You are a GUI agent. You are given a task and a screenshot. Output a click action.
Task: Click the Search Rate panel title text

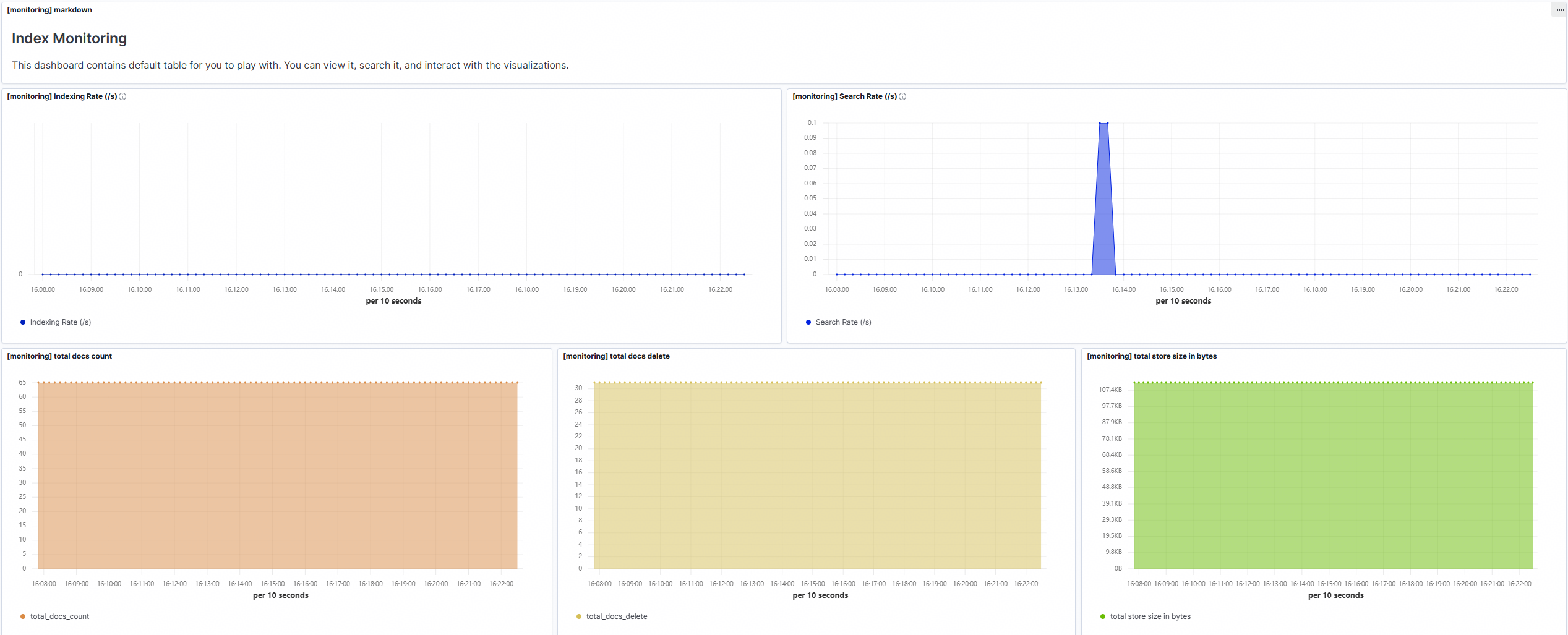tap(845, 96)
